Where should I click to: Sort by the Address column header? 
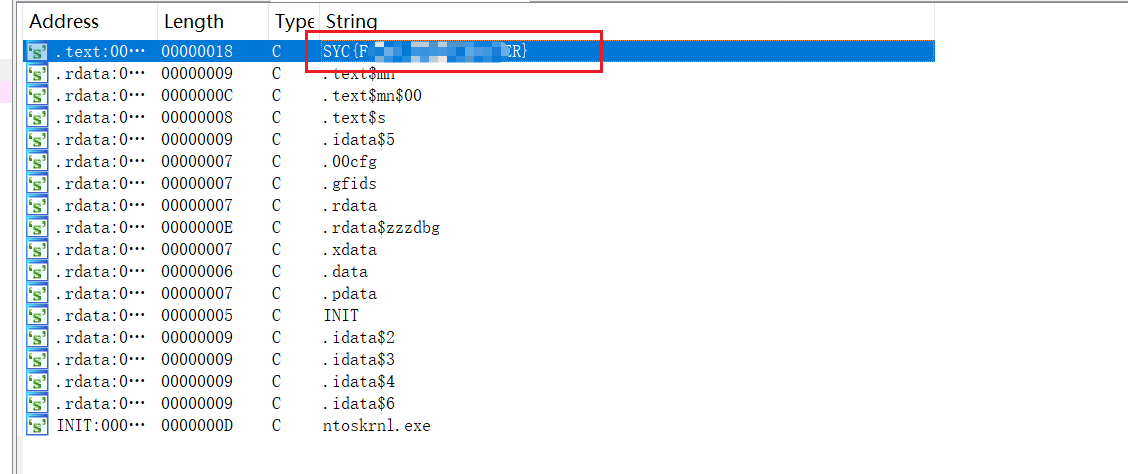pyautogui.click(x=65, y=22)
